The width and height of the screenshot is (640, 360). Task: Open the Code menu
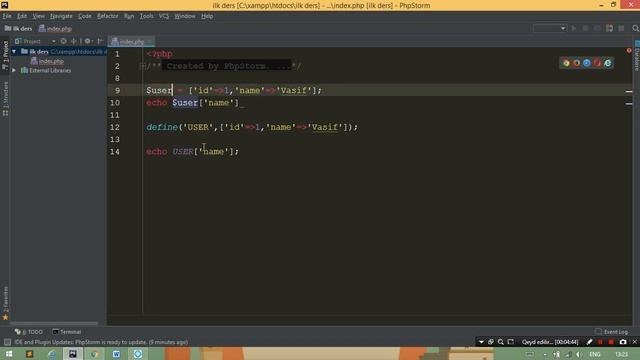[84, 16]
